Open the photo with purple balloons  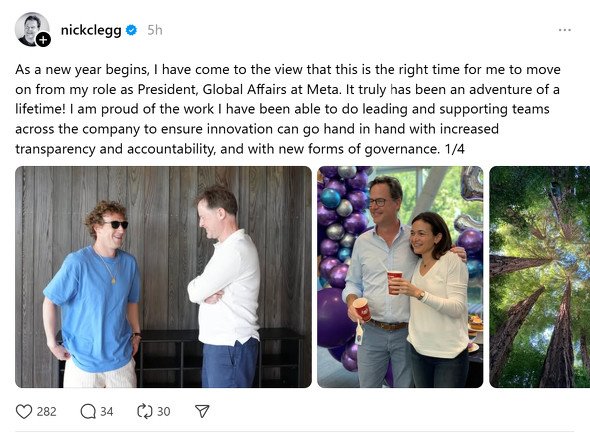click(400, 277)
